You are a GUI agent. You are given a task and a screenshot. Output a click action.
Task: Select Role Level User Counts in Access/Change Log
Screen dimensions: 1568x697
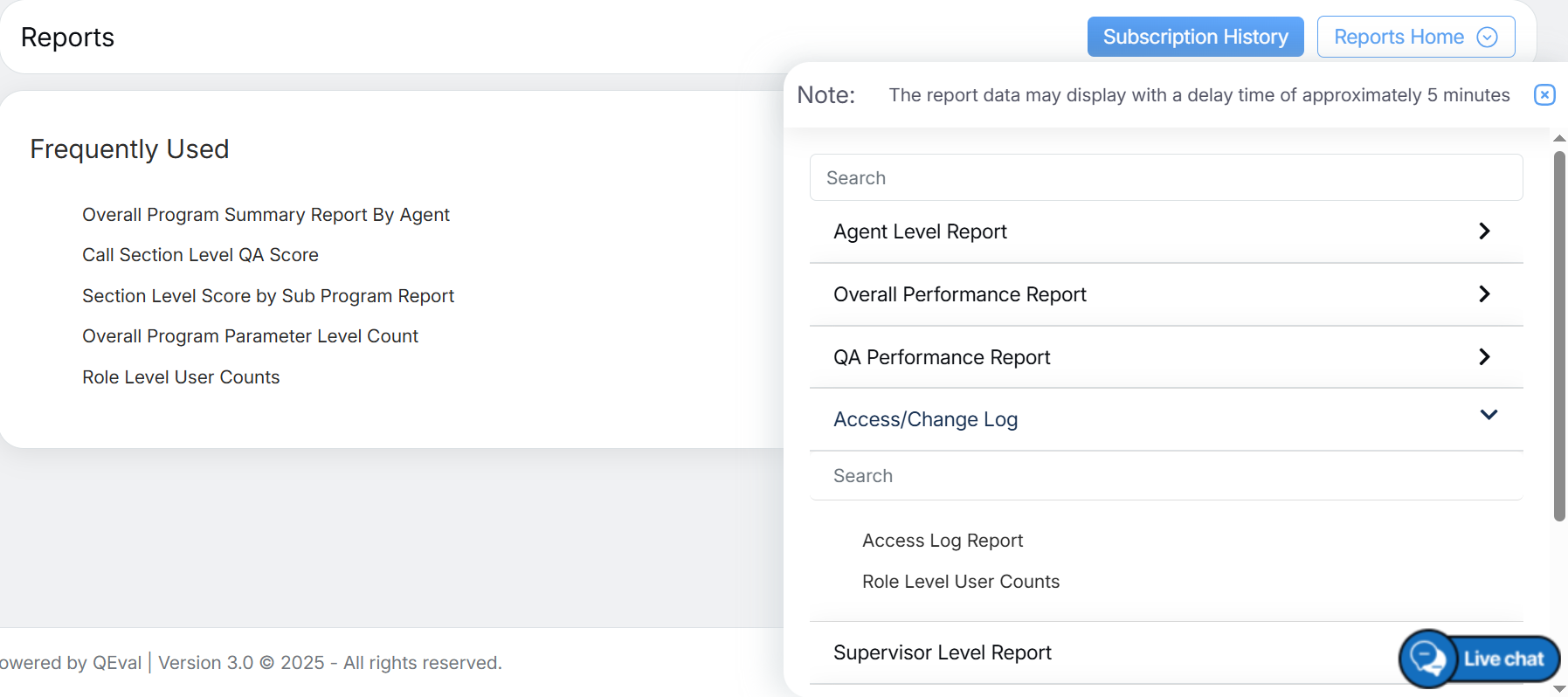point(960,582)
